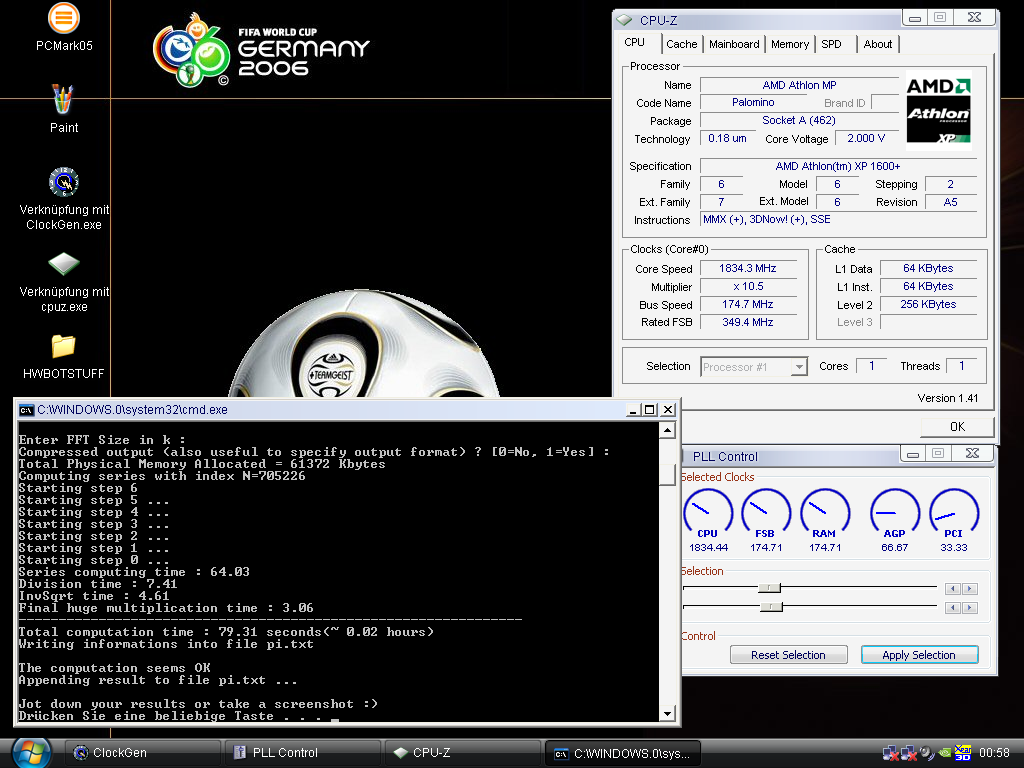Click the Technology value 0.18 um
Screen dimensions: 1024x768
727,138
